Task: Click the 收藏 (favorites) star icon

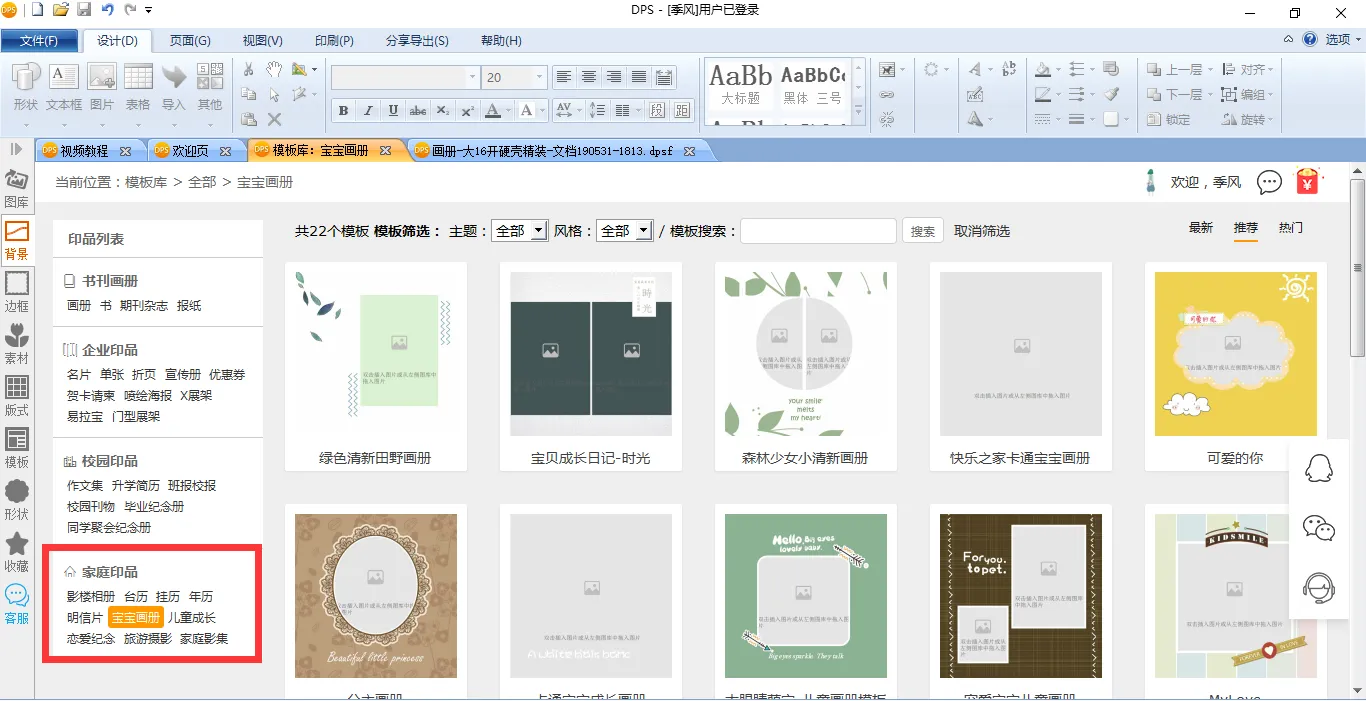Action: (x=17, y=551)
